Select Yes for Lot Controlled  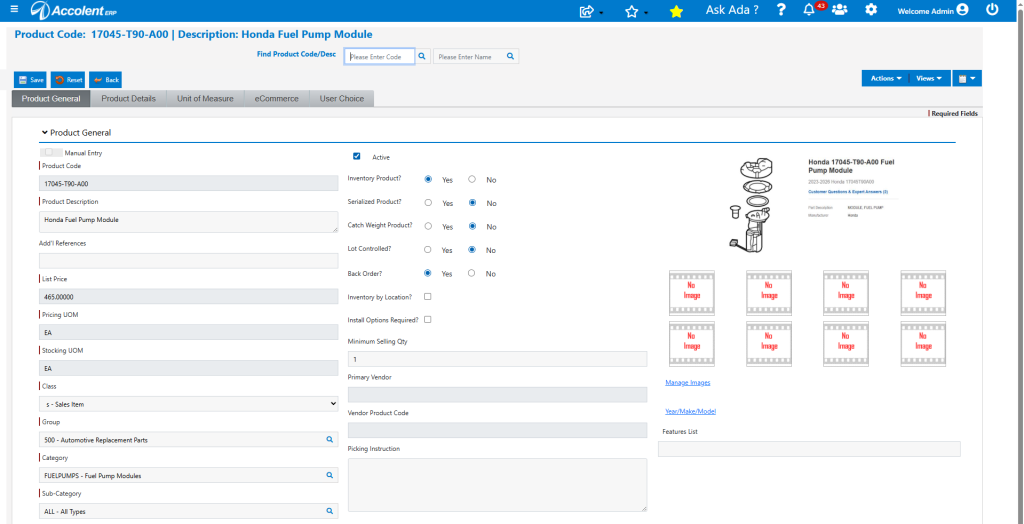pos(428,250)
